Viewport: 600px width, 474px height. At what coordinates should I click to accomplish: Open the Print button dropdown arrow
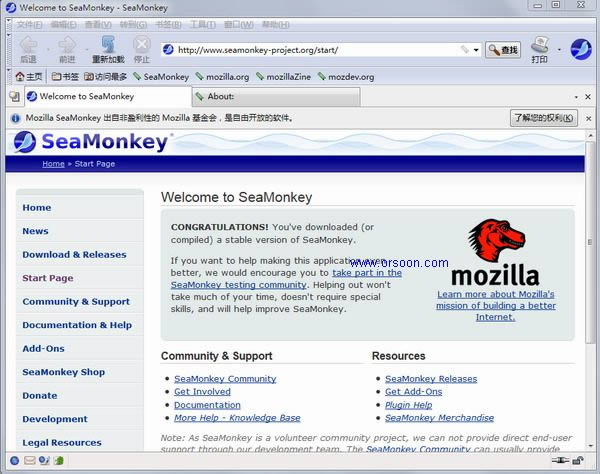557,49
